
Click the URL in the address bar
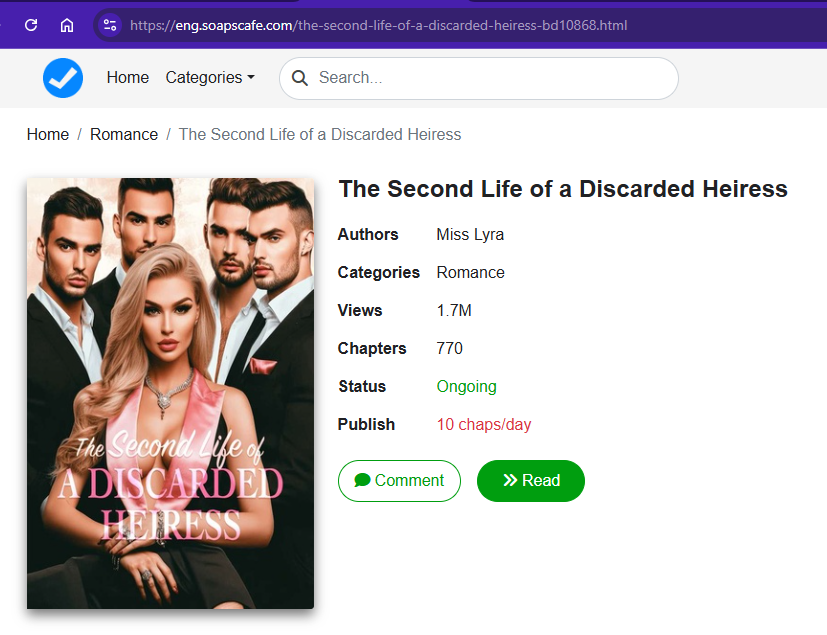(x=378, y=25)
